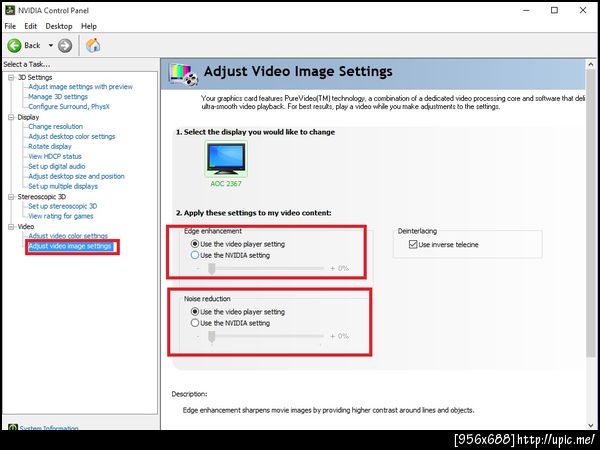Open the Help menu
The width and height of the screenshot is (600, 450).
(89, 26)
